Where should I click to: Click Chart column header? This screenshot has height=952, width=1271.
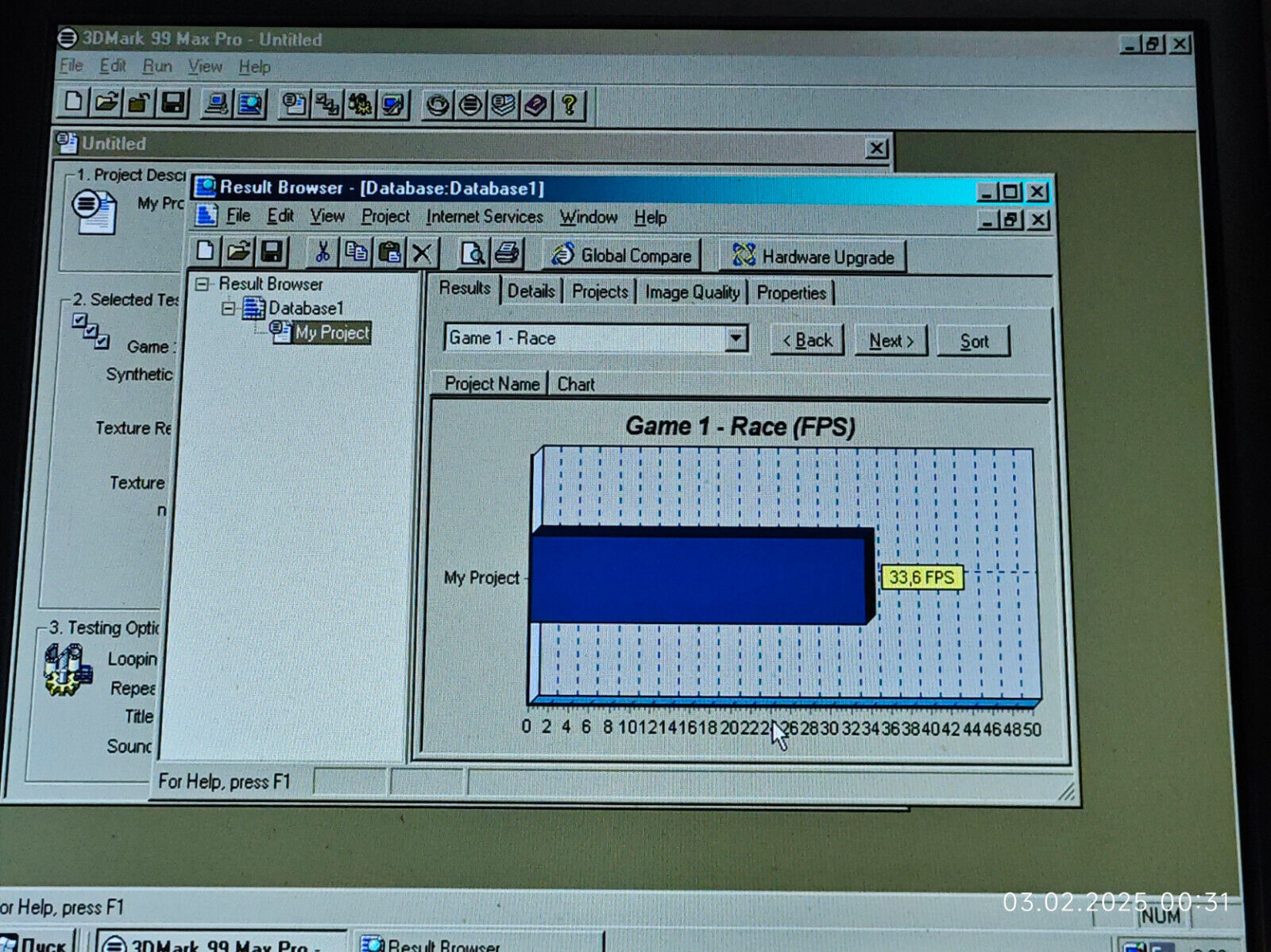click(576, 384)
